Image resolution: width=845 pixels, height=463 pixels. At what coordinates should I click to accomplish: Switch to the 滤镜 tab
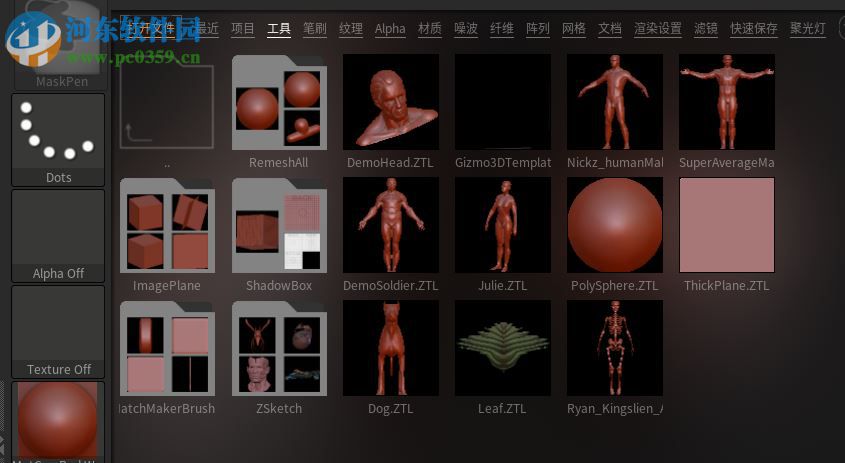pos(706,28)
